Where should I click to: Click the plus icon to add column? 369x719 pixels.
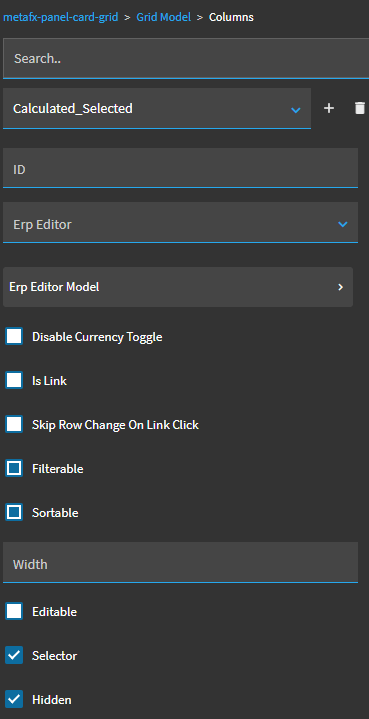coord(329,108)
